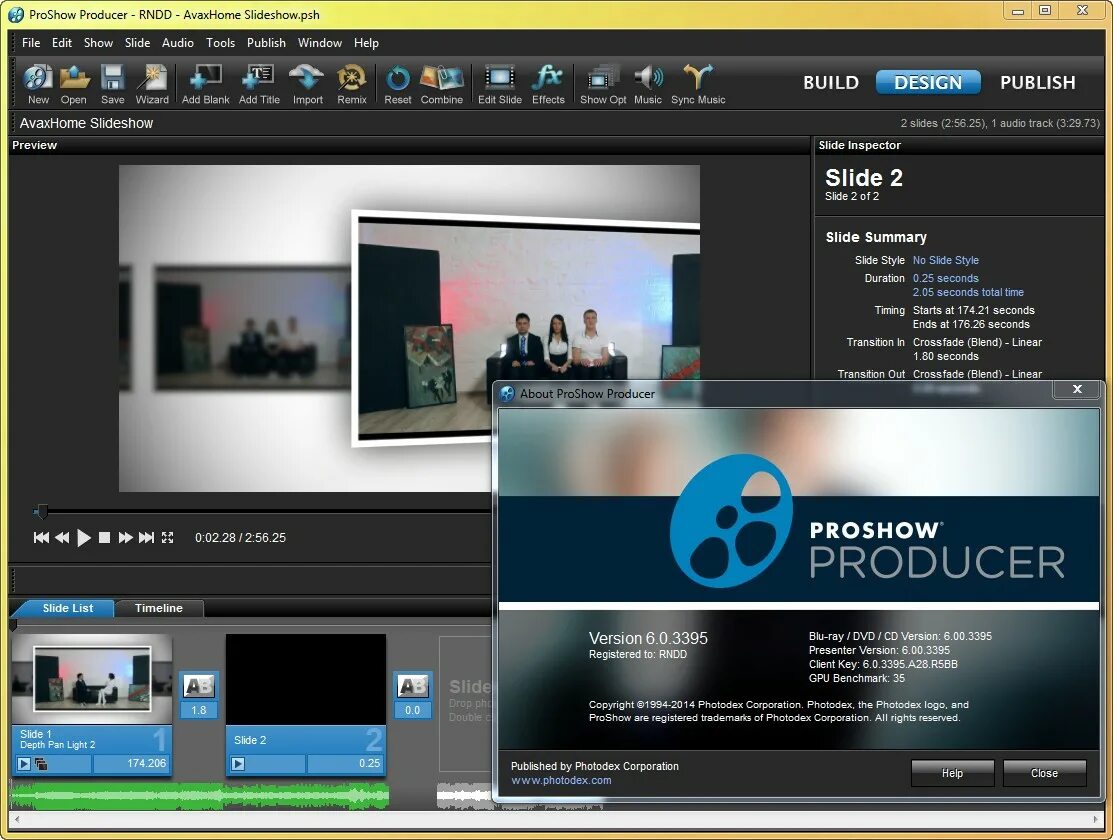
Task: Click the 1.8 transition time value
Action: 199,710
